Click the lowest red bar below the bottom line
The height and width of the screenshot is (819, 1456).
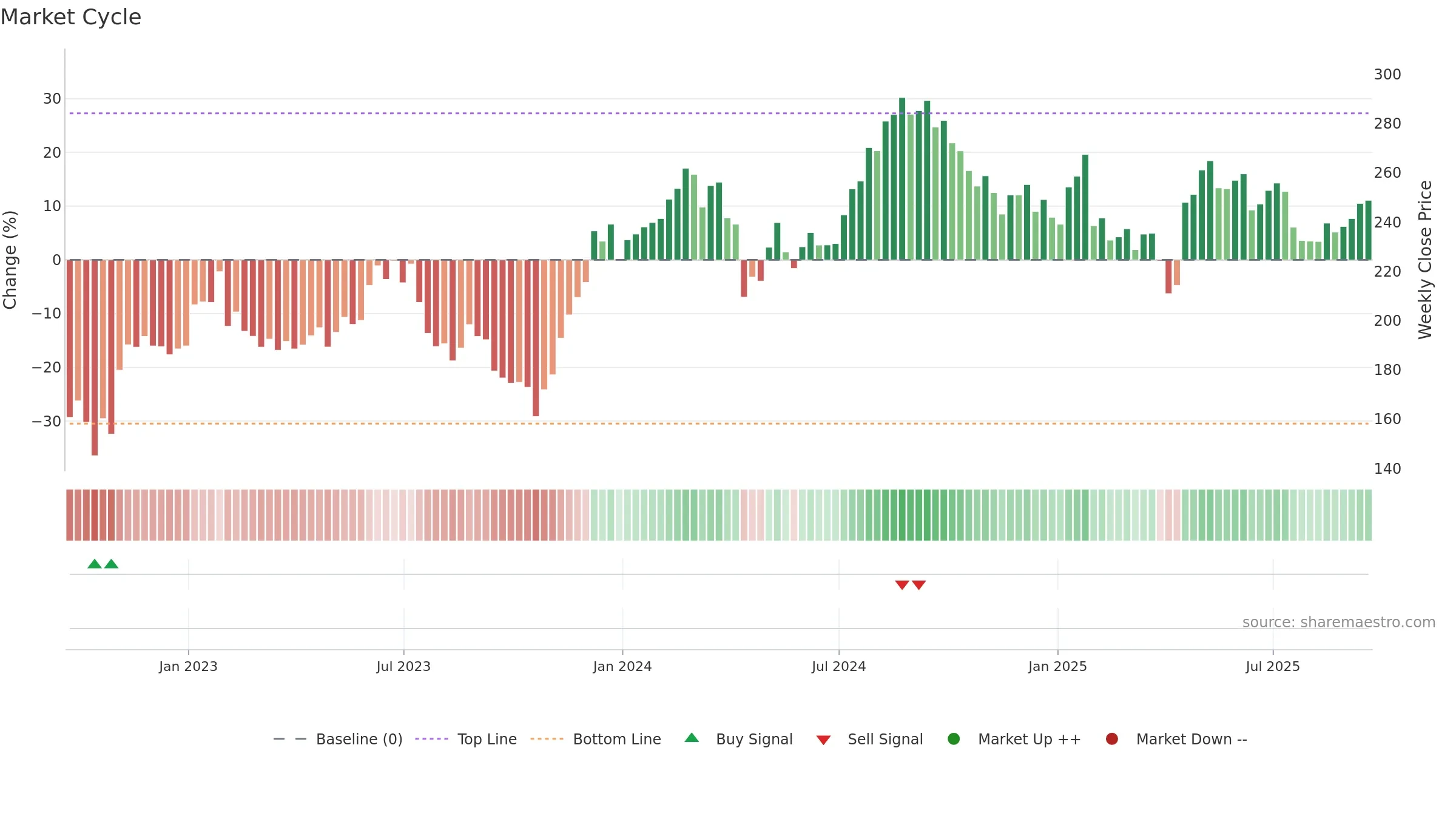click(x=95, y=357)
